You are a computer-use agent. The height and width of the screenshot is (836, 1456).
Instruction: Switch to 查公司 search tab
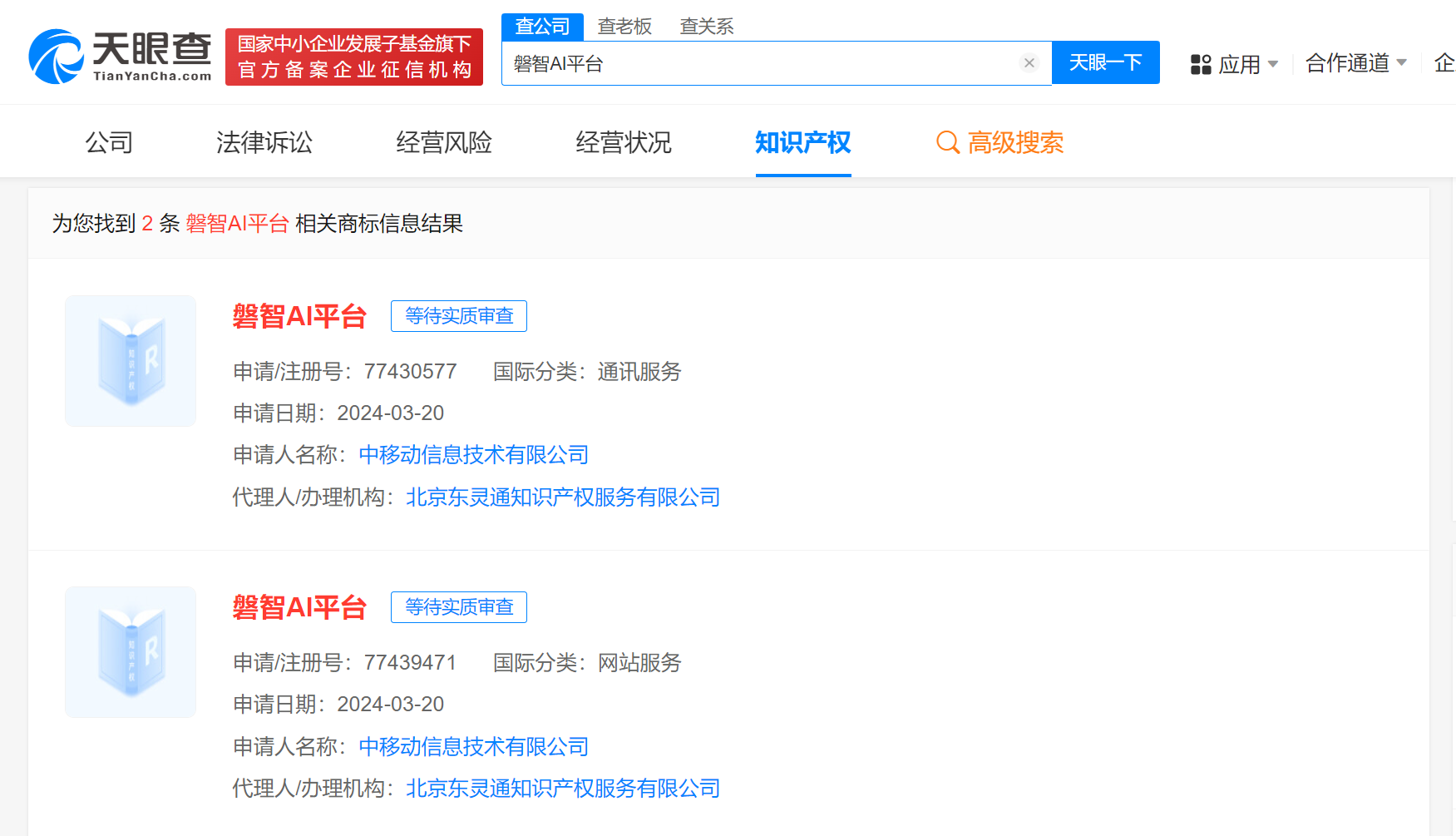click(x=542, y=27)
